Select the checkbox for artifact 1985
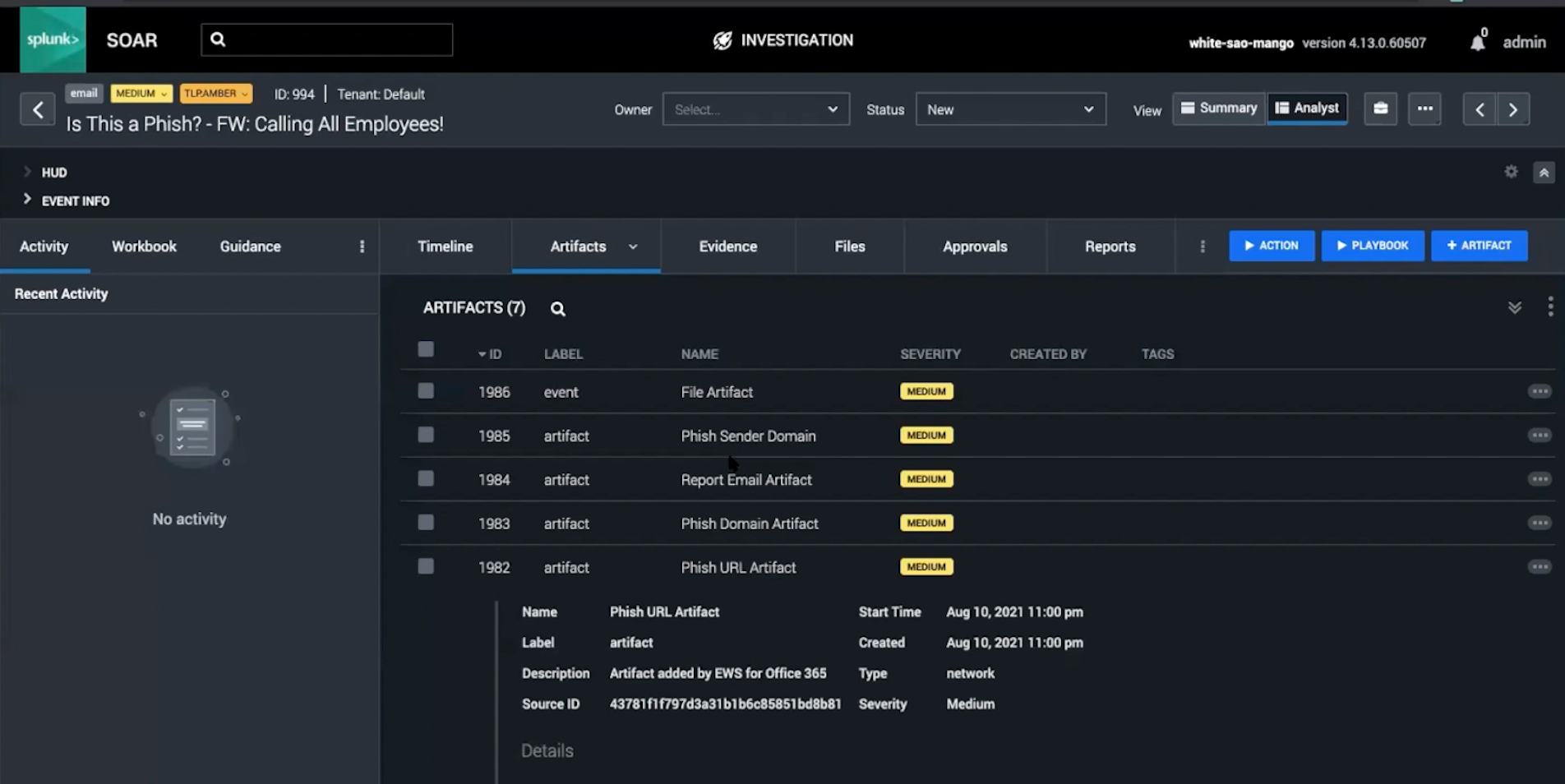 (x=426, y=435)
